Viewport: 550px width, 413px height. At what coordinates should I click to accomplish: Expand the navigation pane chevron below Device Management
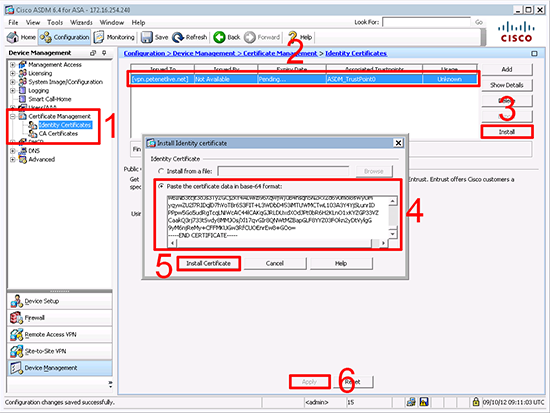(x=110, y=384)
